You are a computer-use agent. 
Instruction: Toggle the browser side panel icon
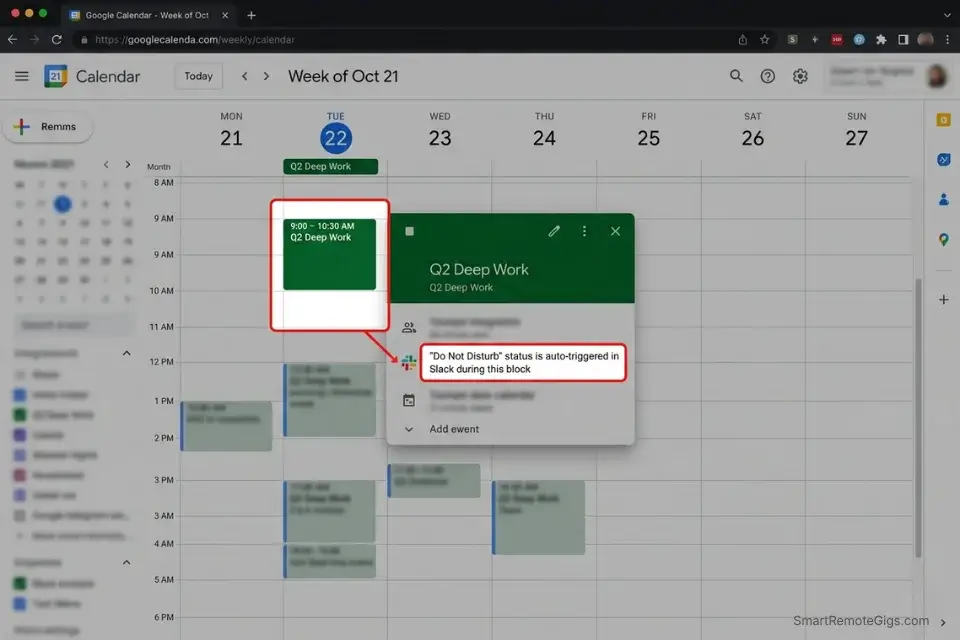click(903, 39)
